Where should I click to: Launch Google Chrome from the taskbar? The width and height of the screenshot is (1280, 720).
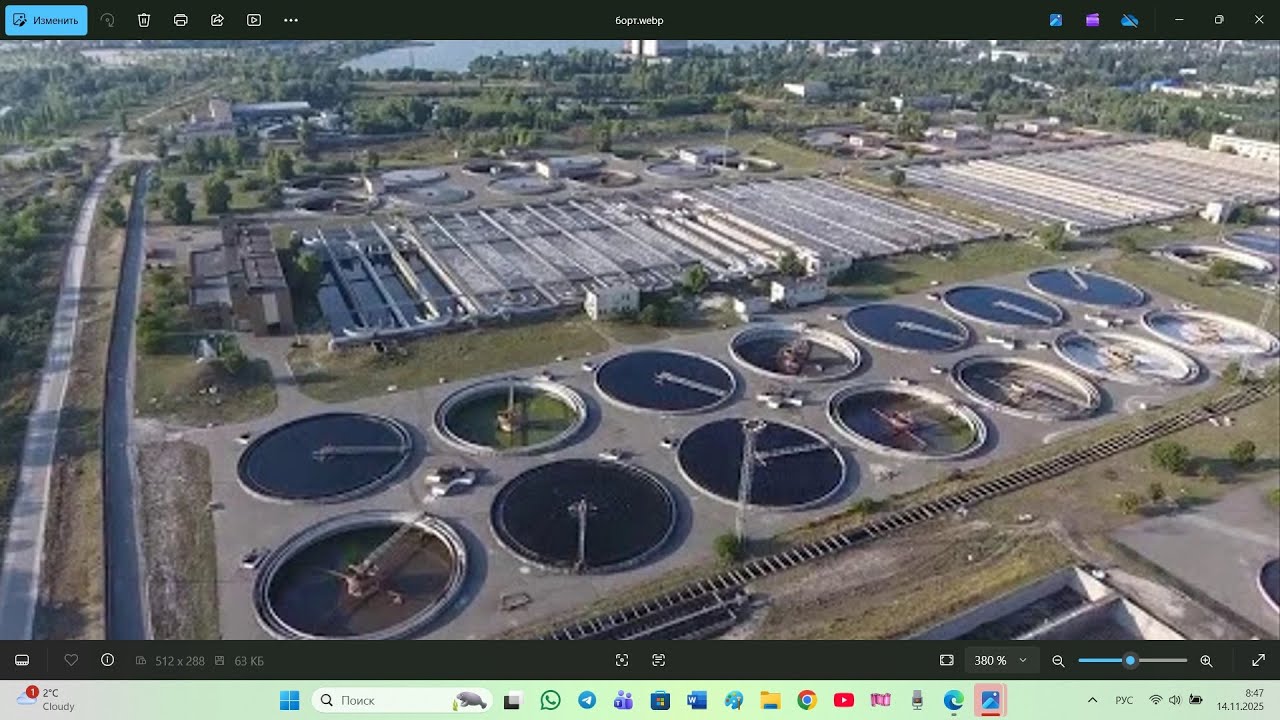(807, 700)
